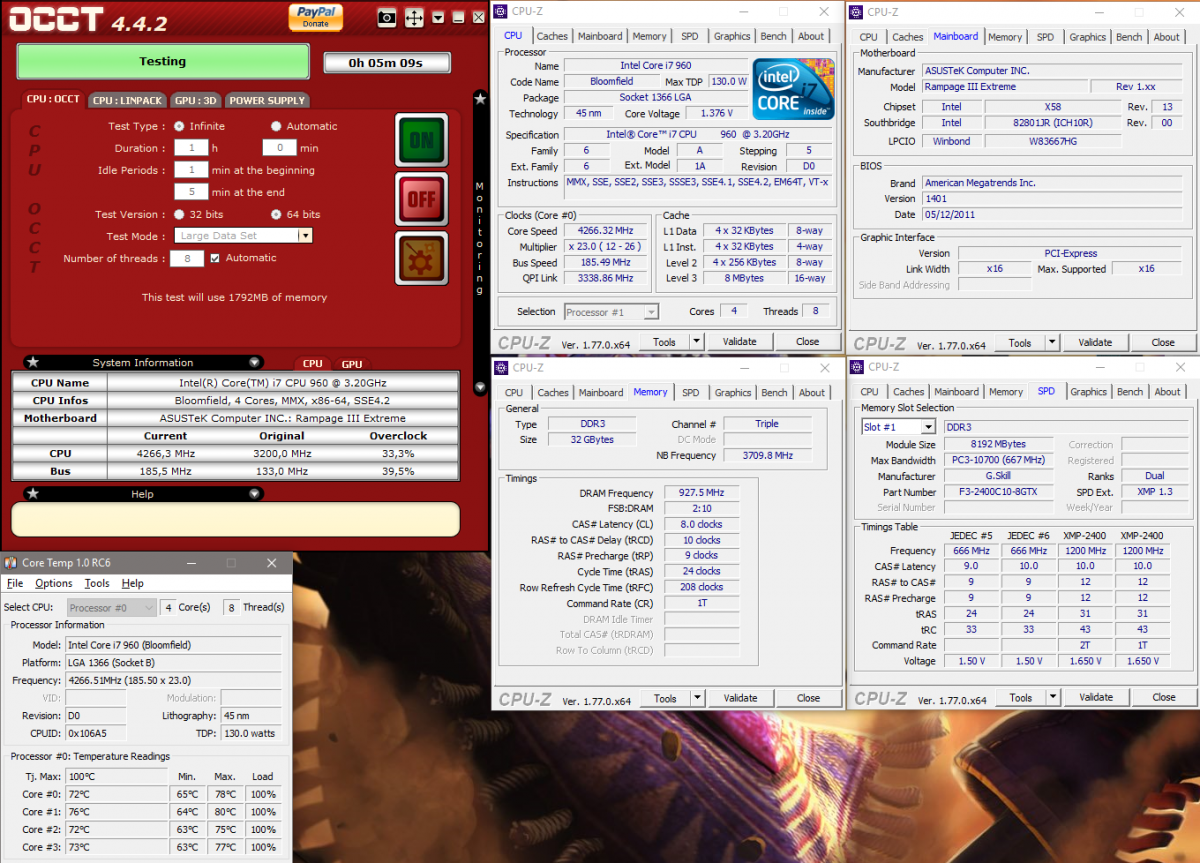Click Validate in the CPU-Z SPD window
The image size is (1200, 863).
tap(1096, 697)
